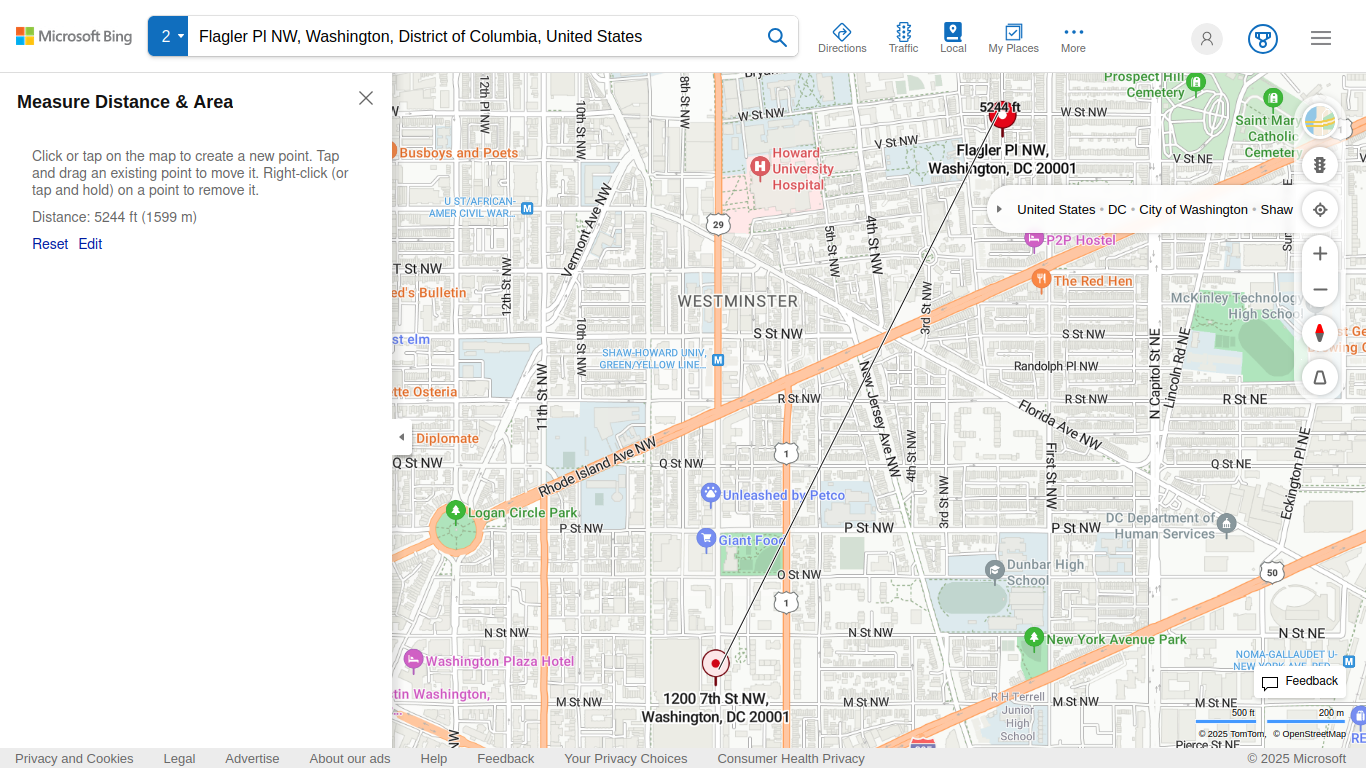This screenshot has width=1366, height=768.
Task: Click the New York Avenue Park marker
Action: tap(1034, 637)
